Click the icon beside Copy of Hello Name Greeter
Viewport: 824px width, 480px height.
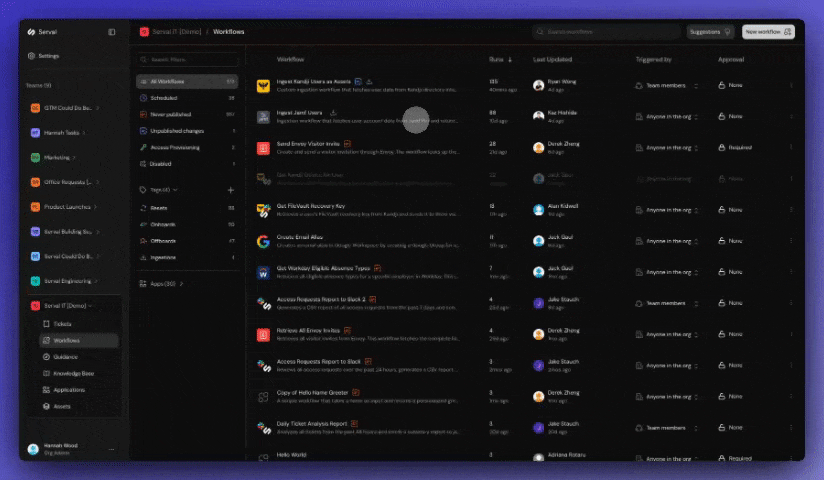click(263, 397)
